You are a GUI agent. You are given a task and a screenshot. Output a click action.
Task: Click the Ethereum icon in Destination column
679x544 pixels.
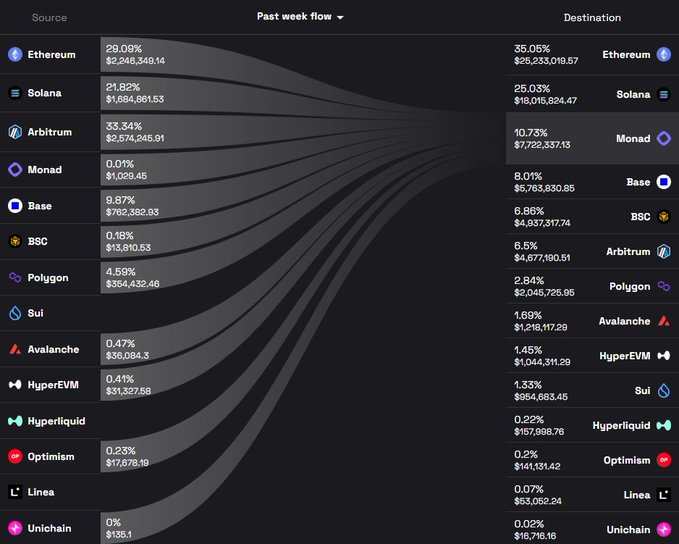664,55
